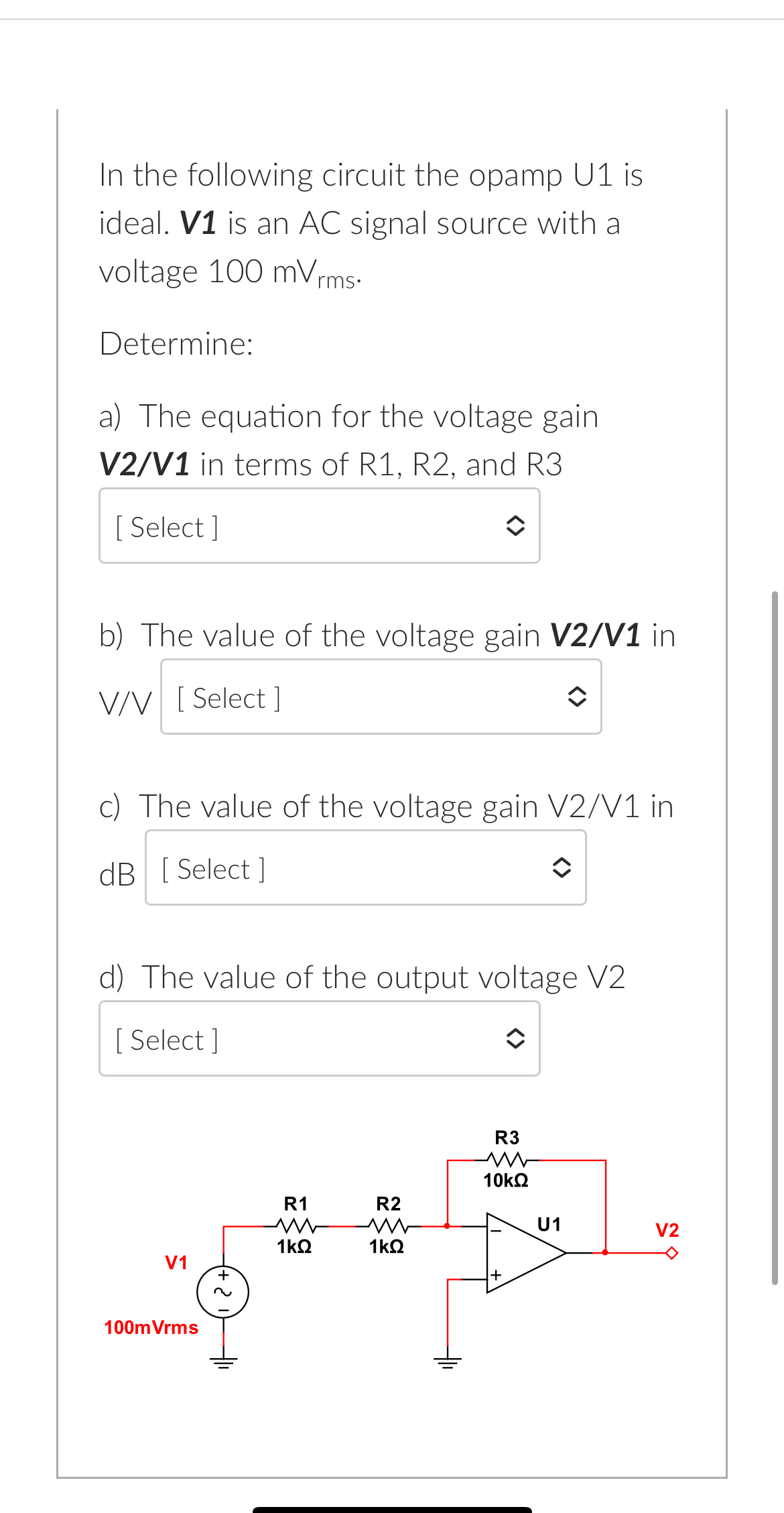Expand the chevron on part c's Select box
784x1513 pixels.
pyautogui.click(x=562, y=868)
